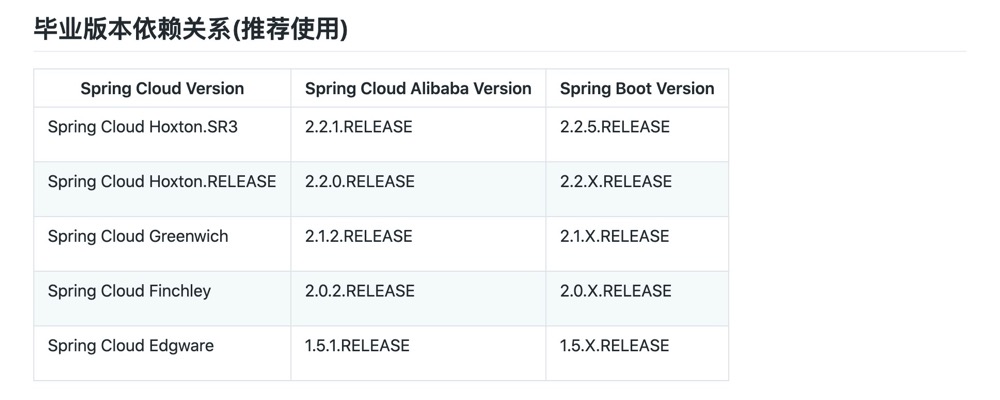Select the Spring Cloud Hoxton.RELEASE cell
The width and height of the screenshot is (1000, 400).
coord(162,182)
